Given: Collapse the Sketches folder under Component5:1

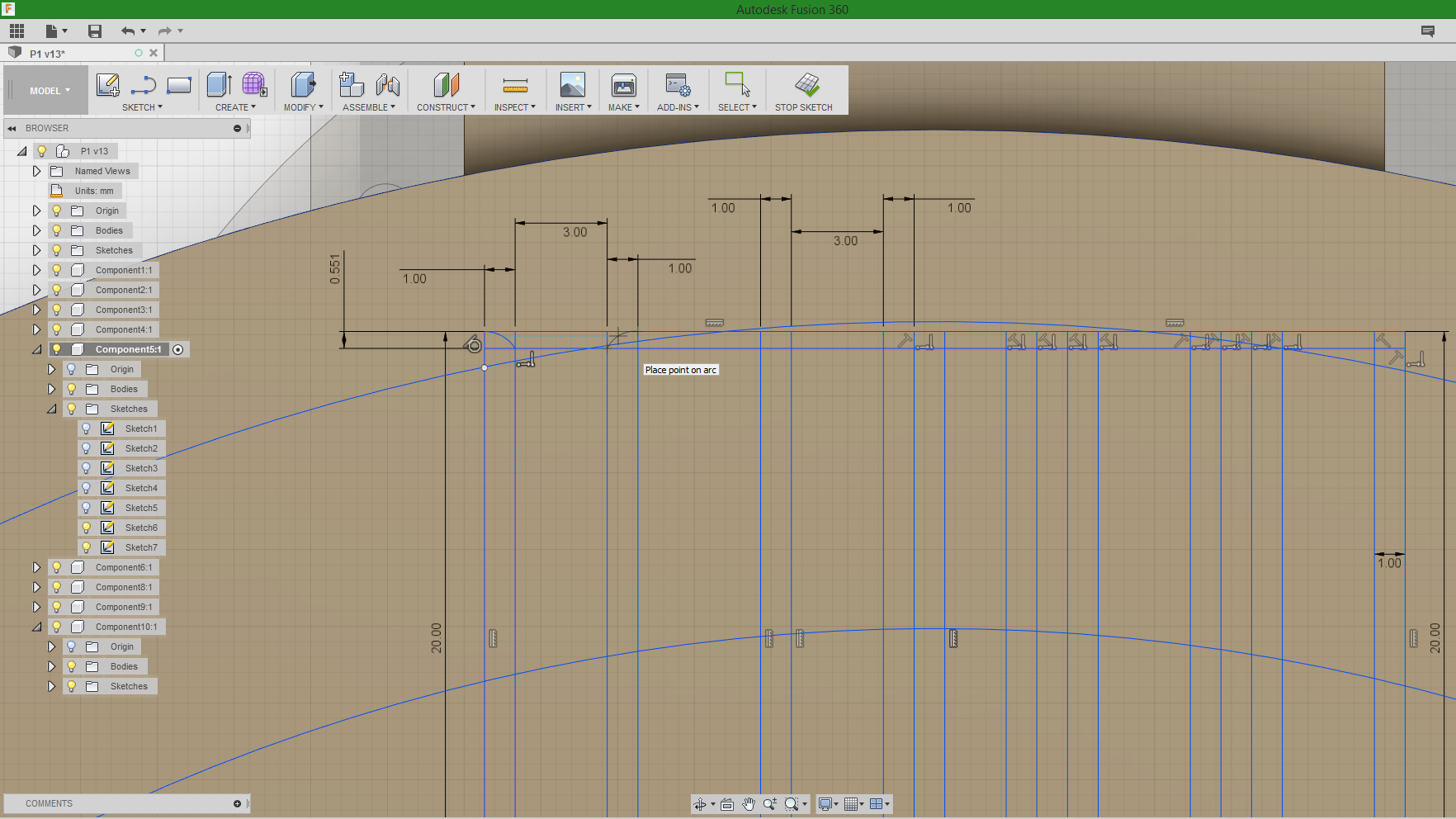Looking at the screenshot, I should click(x=52, y=409).
